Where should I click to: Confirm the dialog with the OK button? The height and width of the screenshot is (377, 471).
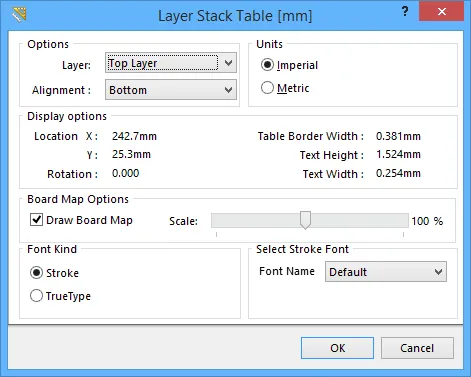[x=337, y=348]
